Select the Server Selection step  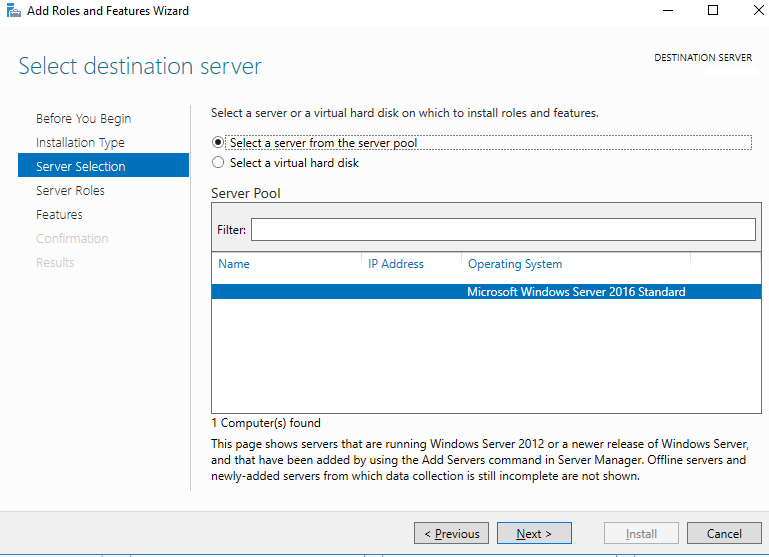tap(103, 165)
